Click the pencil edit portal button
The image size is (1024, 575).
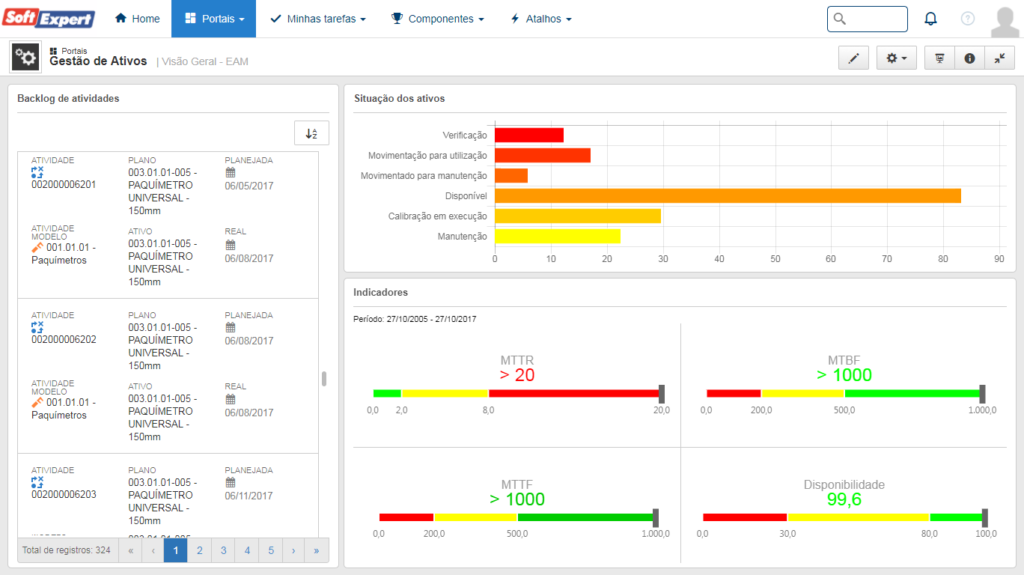pos(853,59)
